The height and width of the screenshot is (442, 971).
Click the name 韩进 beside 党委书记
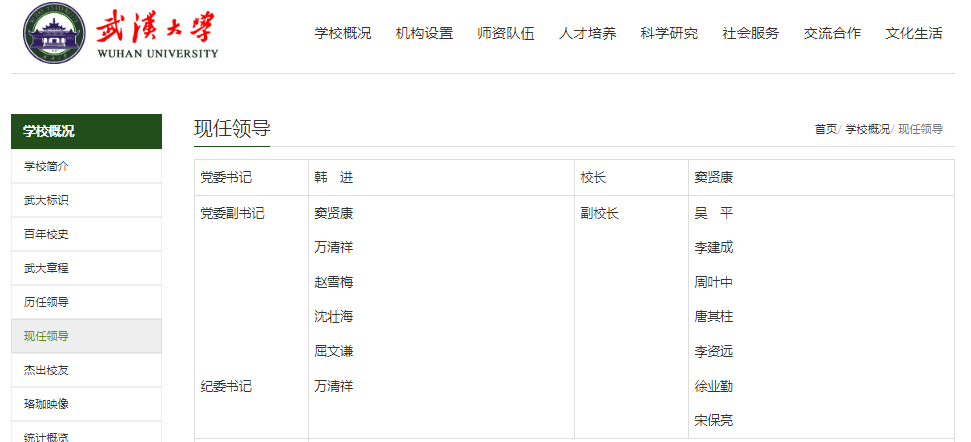334,177
